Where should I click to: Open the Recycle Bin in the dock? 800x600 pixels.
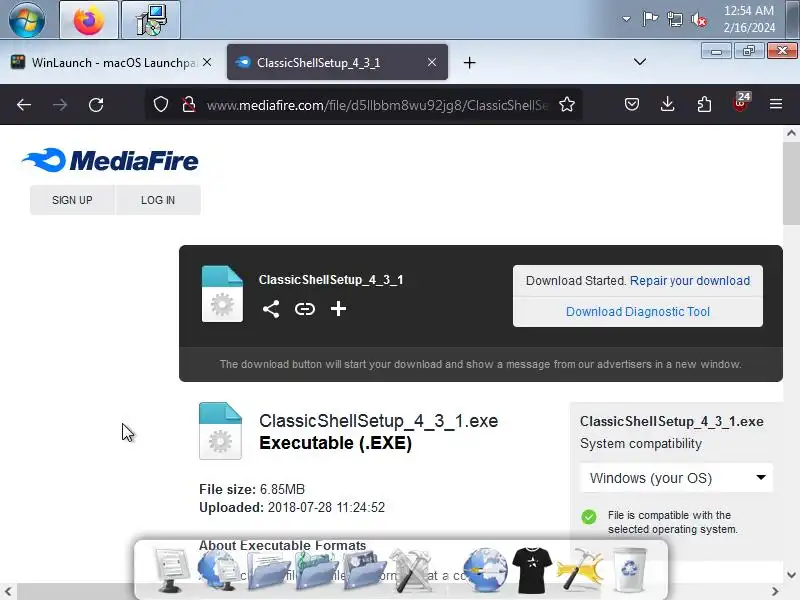pos(630,569)
